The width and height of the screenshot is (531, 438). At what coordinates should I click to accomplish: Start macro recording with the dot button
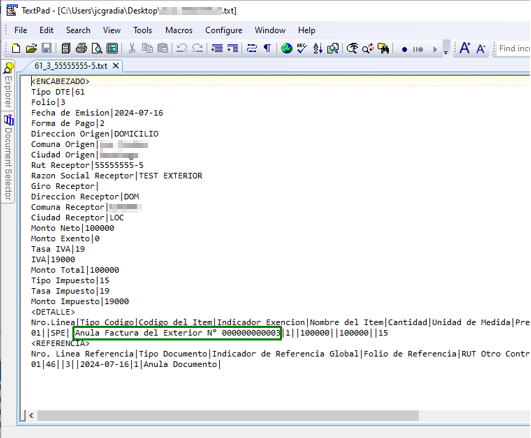coord(404,49)
